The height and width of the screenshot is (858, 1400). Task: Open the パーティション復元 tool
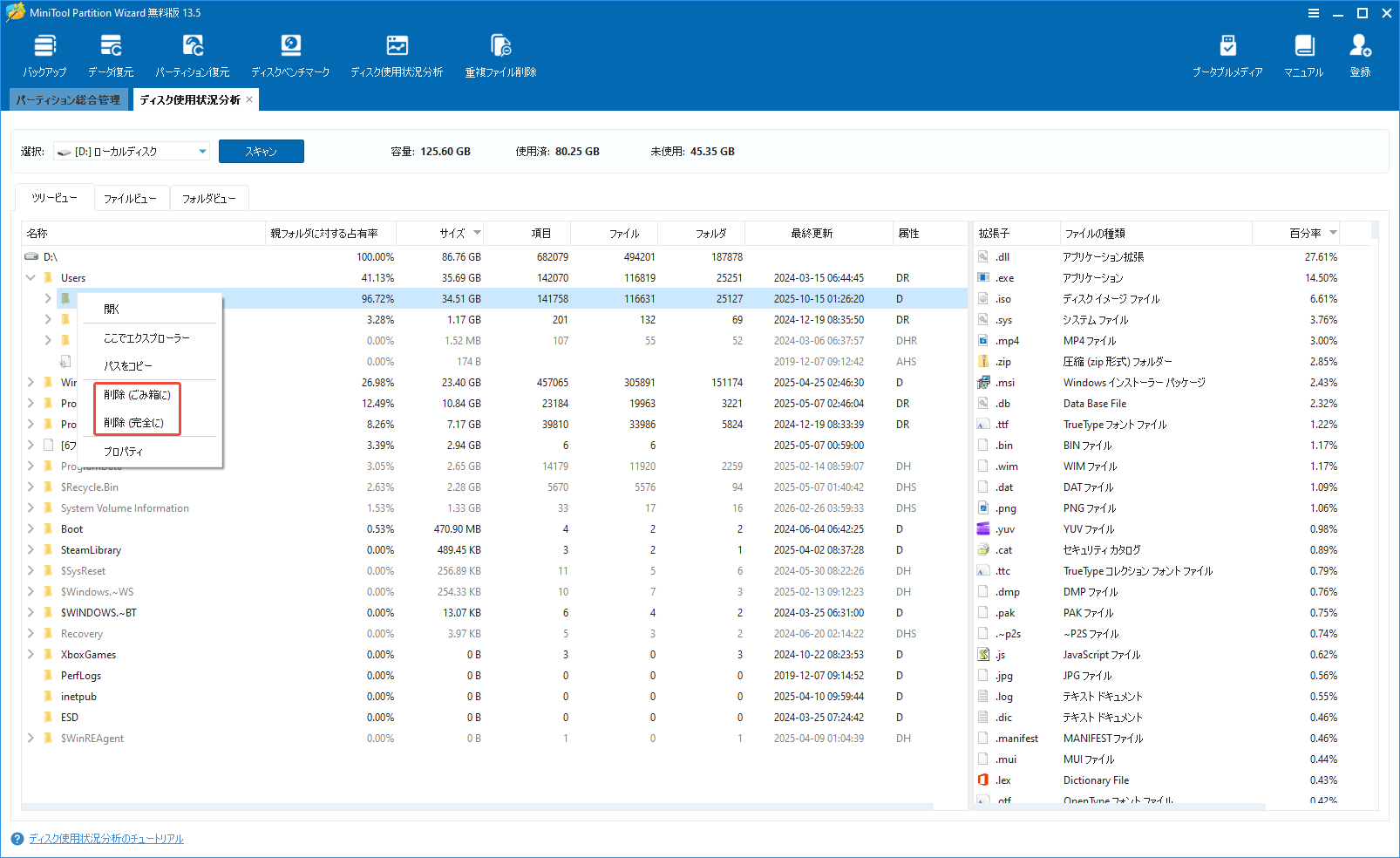click(193, 52)
